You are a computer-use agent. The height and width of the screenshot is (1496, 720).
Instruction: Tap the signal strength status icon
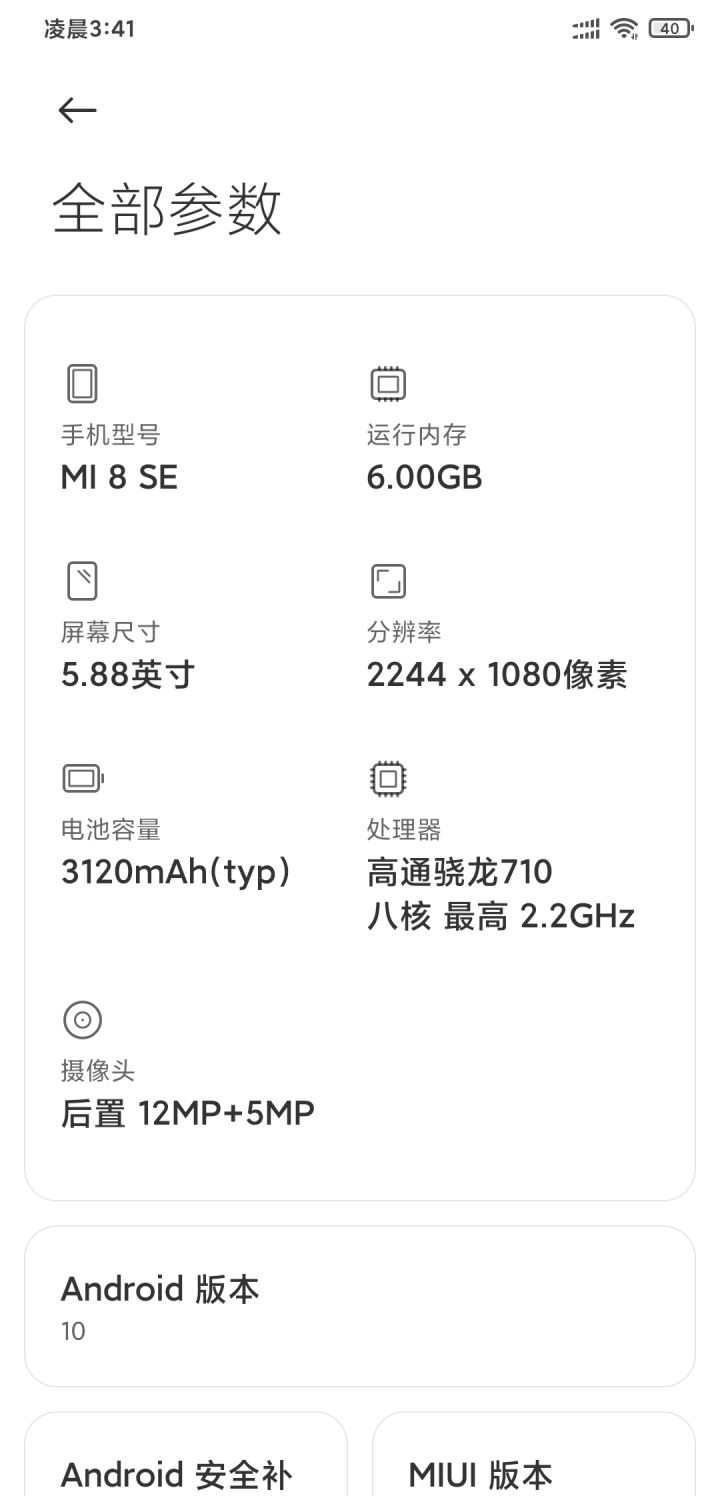pos(587,30)
